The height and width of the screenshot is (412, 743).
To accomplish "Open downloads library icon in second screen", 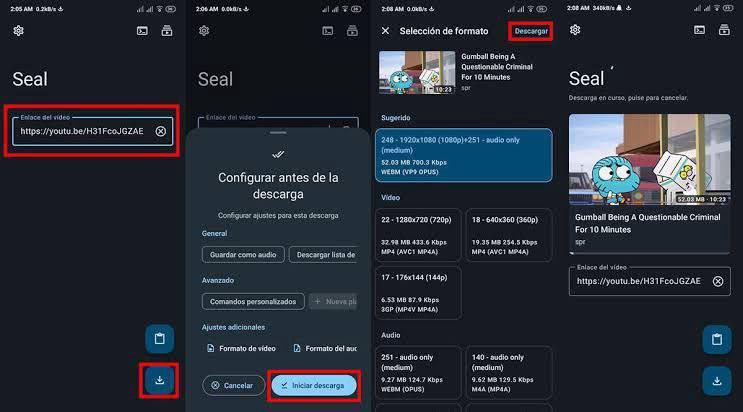I will pyautogui.click(x=352, y=31).
